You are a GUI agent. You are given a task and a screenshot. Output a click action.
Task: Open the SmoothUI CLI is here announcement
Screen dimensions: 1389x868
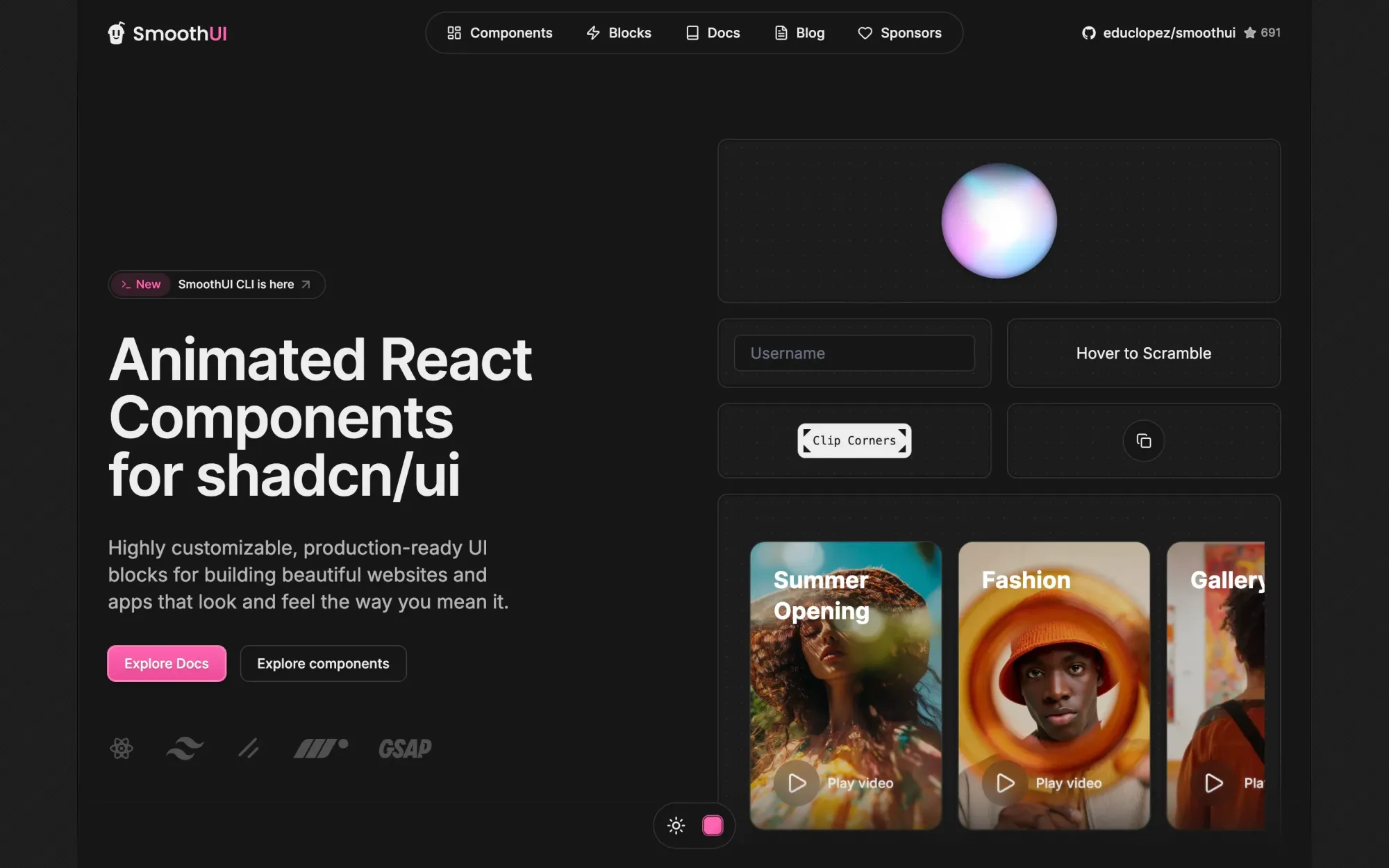236,284
